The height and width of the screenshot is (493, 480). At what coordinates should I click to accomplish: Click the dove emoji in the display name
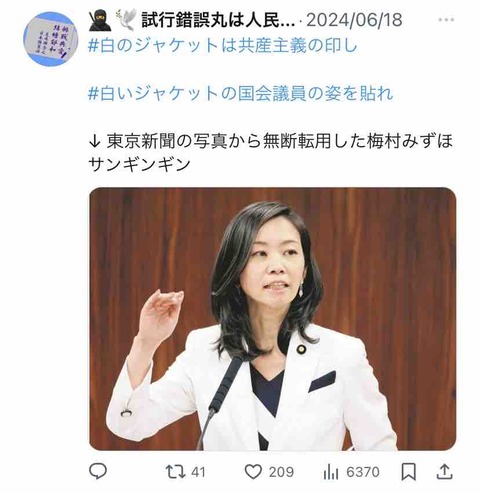tap(126, 20)
